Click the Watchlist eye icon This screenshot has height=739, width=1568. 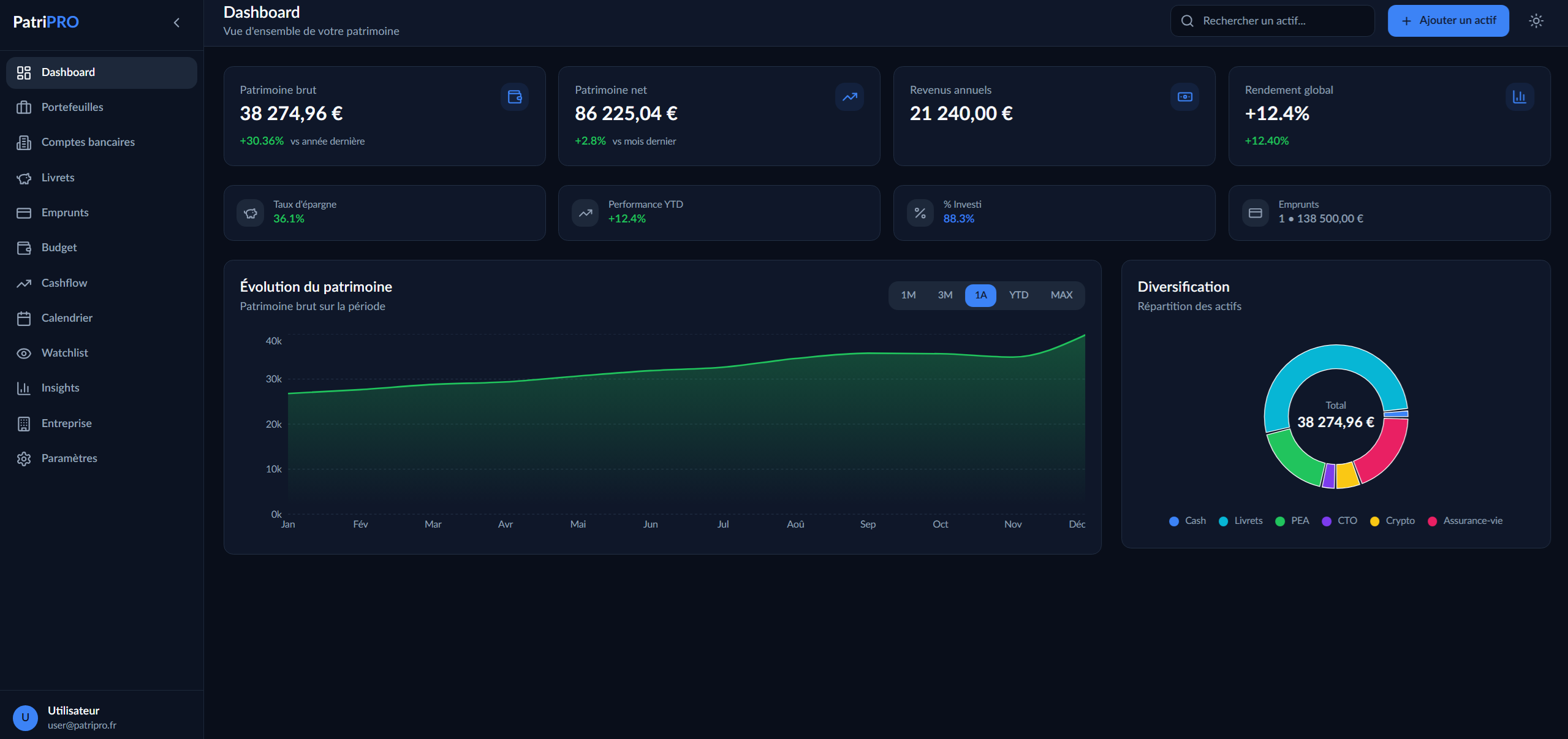coord(24,353)
